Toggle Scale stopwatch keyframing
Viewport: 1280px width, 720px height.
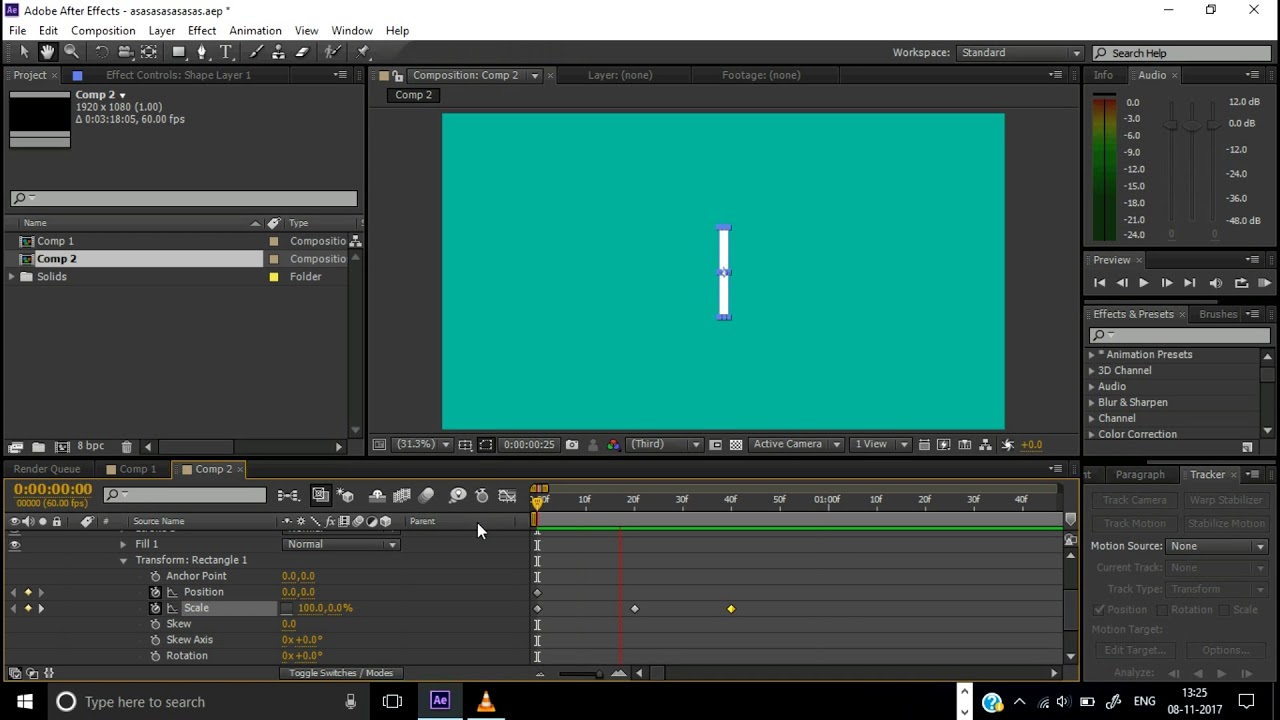click(x=155, y=608)
